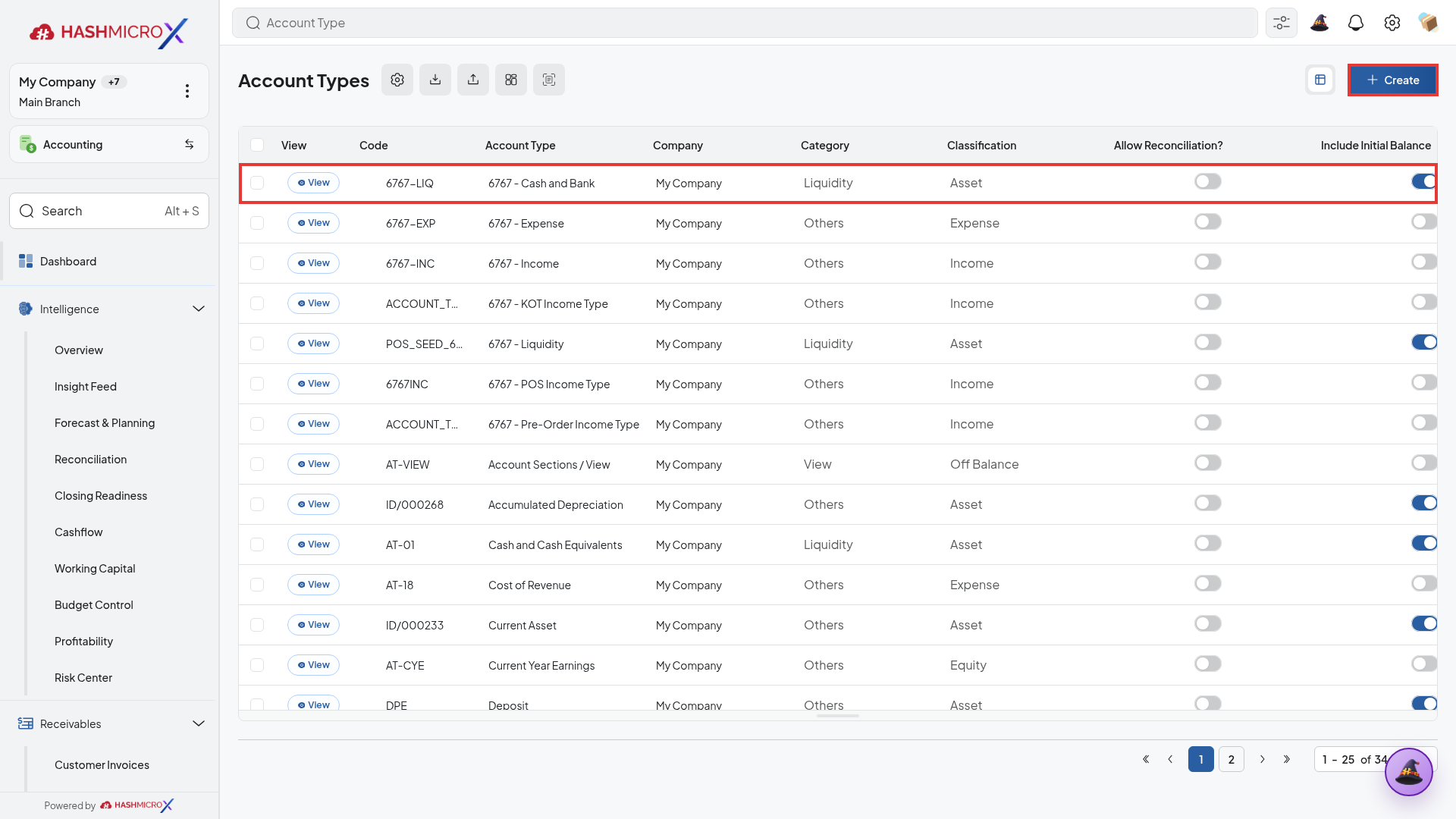Click View button for 6767 - Cash and Bank
Viewport: 1456px width, 819px height.
click(313, 183)
